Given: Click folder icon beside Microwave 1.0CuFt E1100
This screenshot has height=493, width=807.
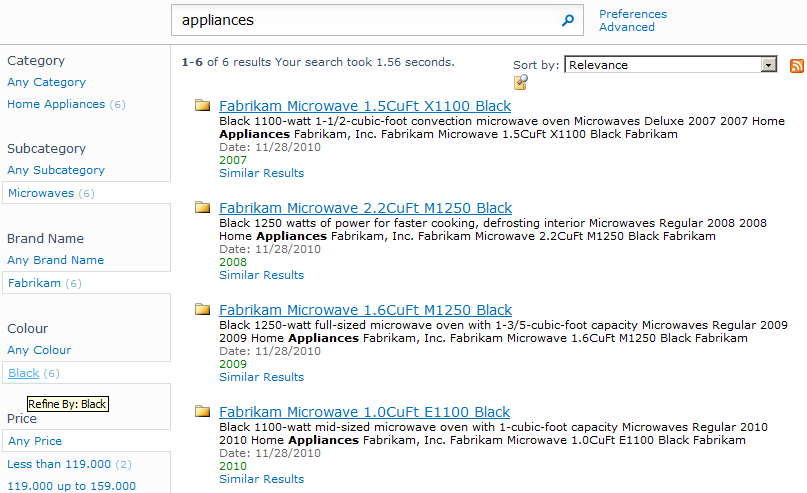Looking at the screenshot, I should 203,411.
